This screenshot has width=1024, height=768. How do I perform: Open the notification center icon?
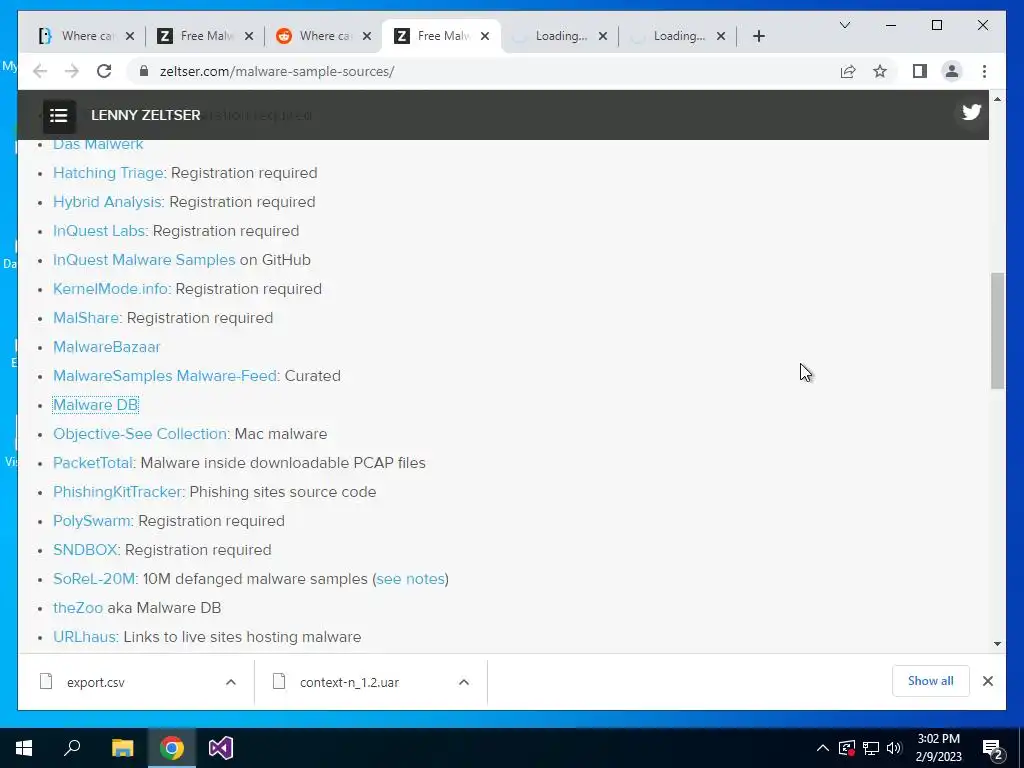(x=993, y=750)
